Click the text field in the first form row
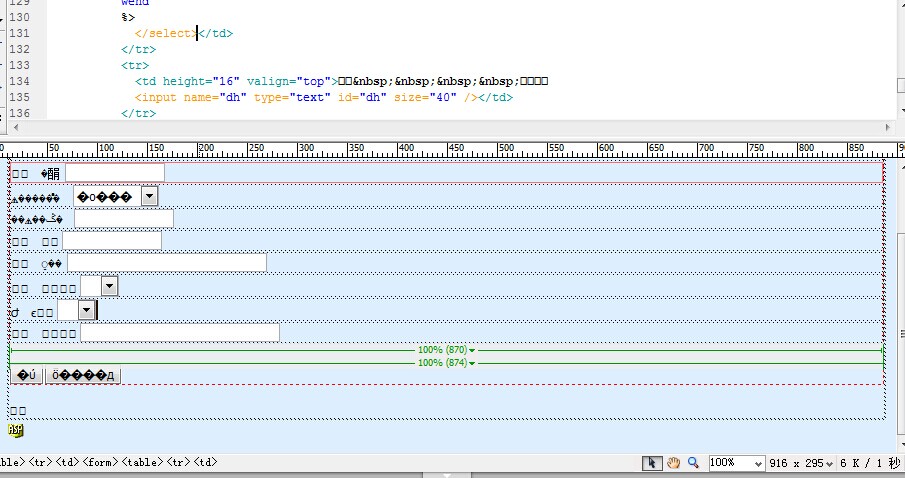 pos(115,173)
